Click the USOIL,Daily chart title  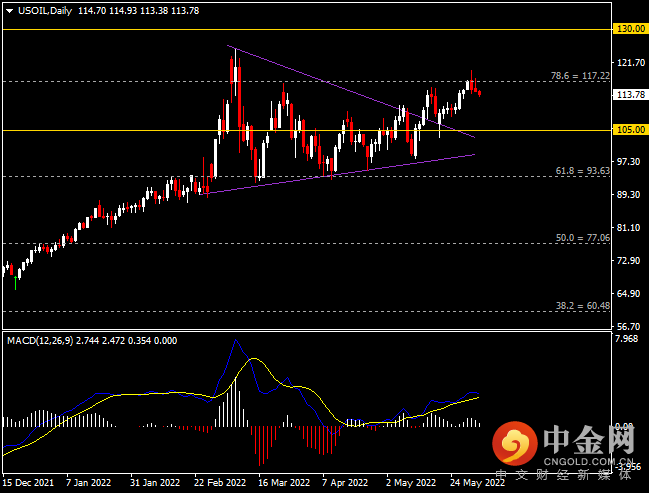pos(45,11)
